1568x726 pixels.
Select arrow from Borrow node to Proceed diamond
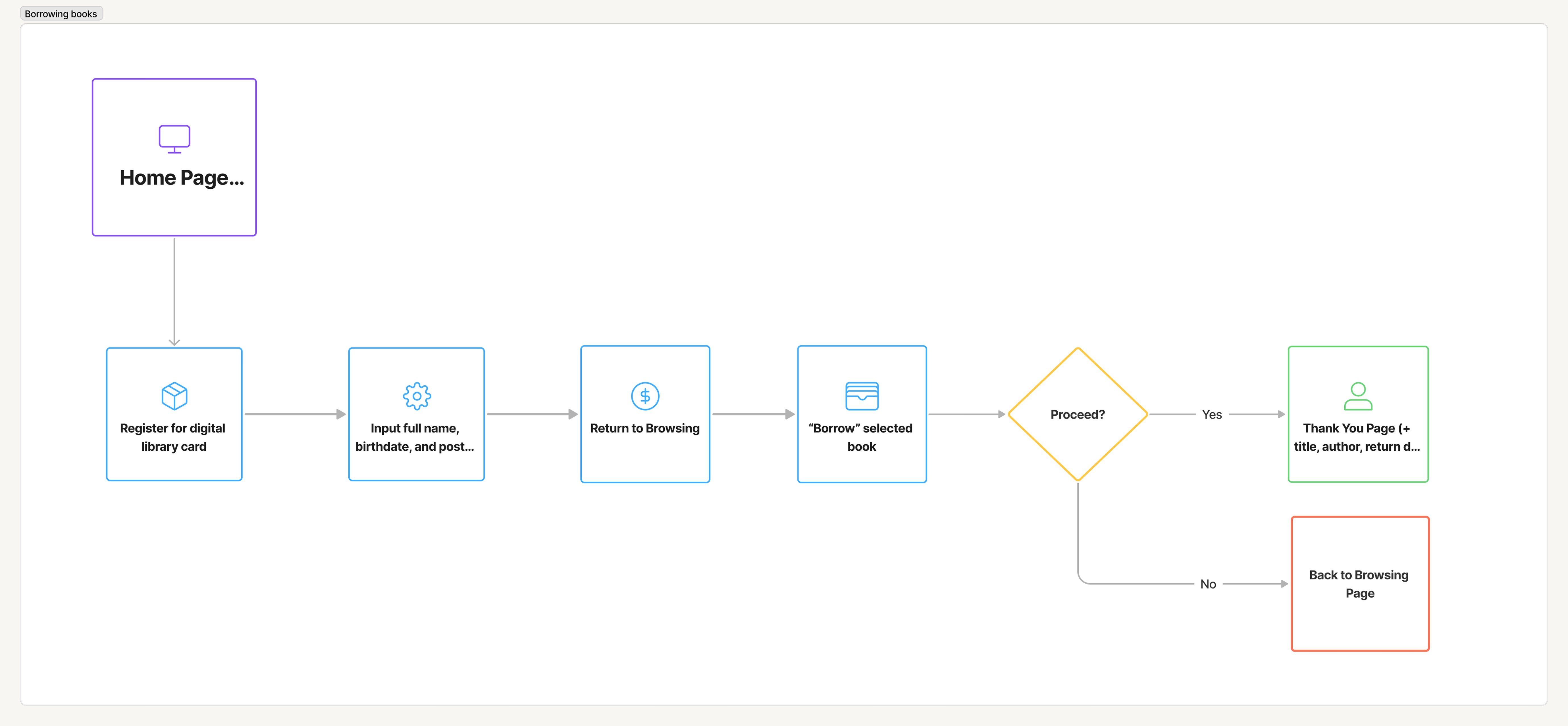point(965,414)
